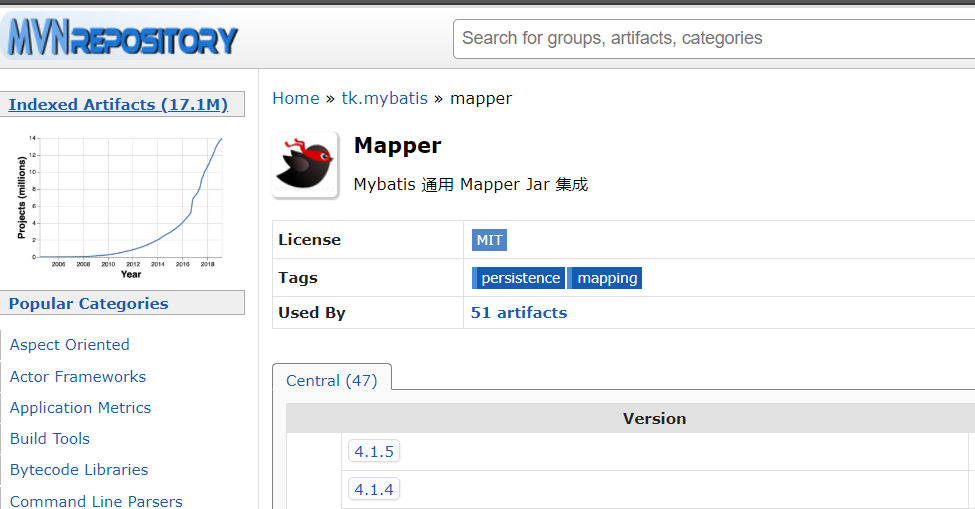Click the Mapper title heading
The width and height of the screenshot is (975, 509).
point(397,145)
